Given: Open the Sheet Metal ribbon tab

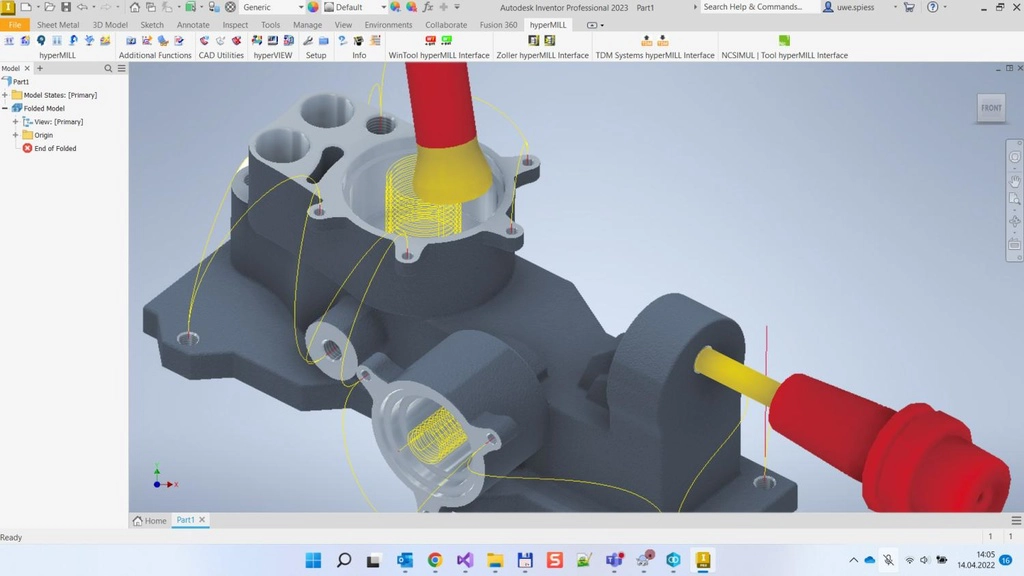Looking at the screenshot, I should (x=57, y=24).
